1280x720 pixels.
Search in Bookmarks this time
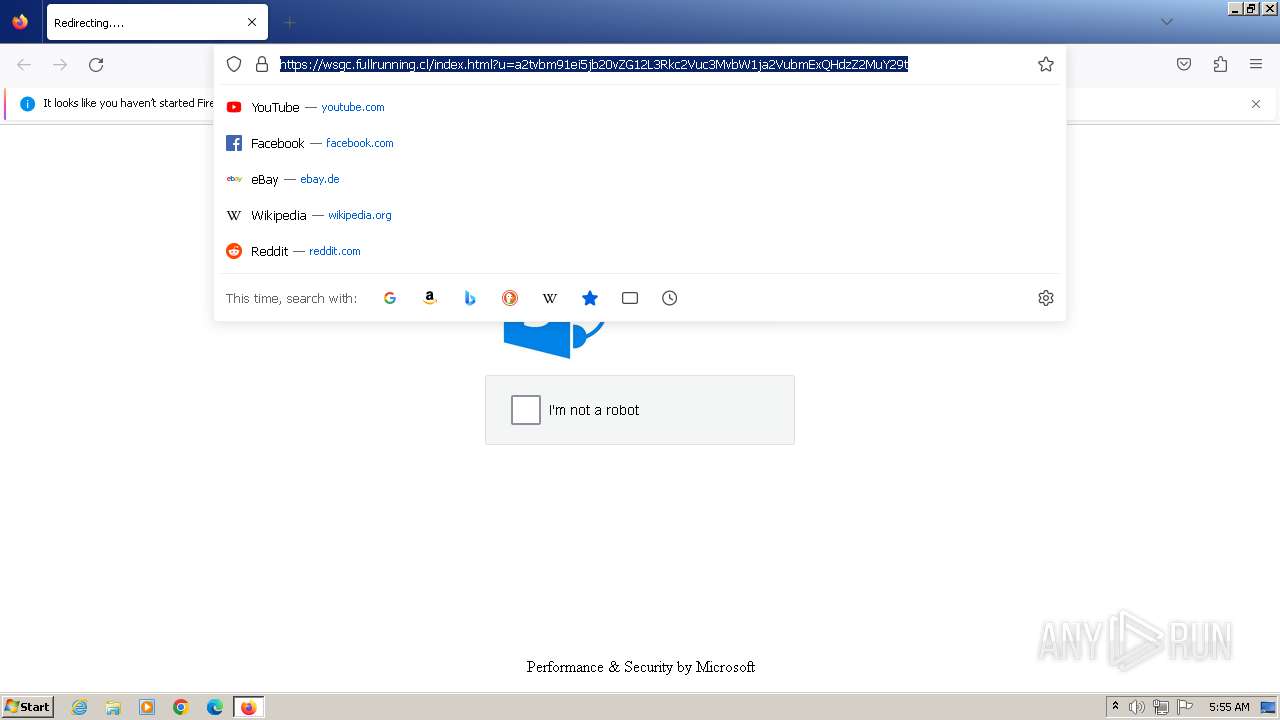point(590,298)
